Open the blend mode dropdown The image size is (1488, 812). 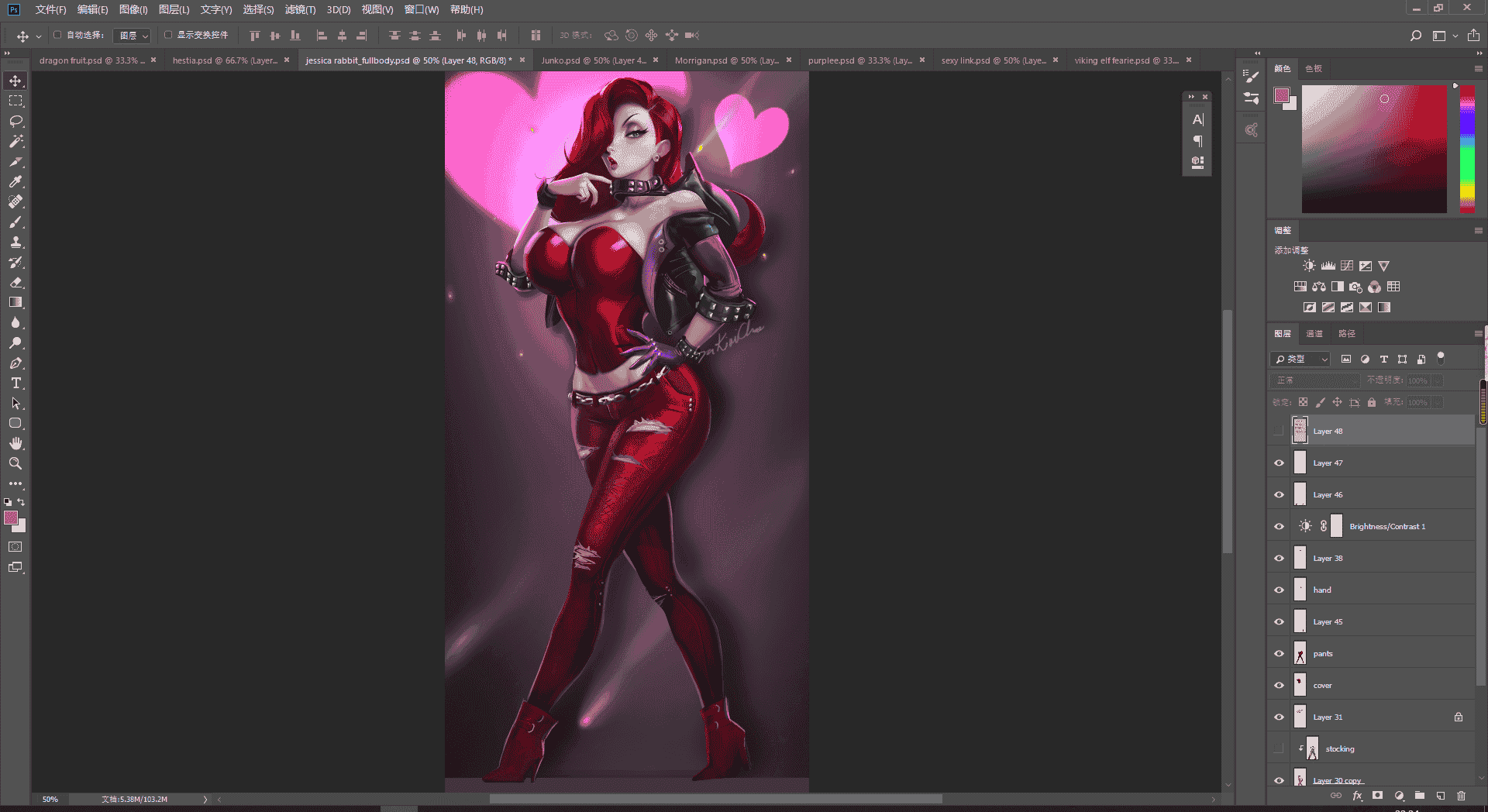[x=1315, y=380]
